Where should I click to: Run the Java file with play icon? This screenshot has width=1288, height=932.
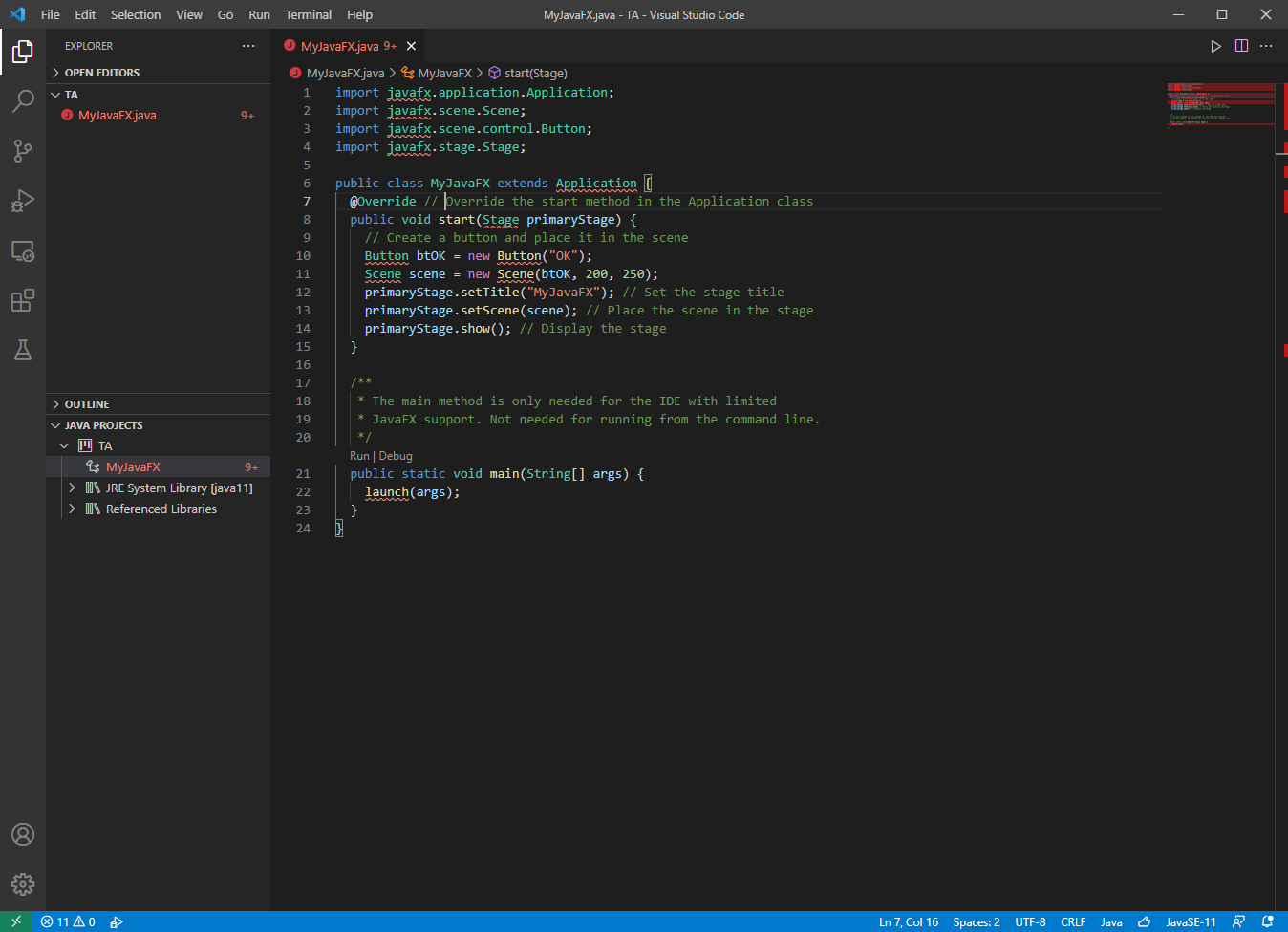[1215, 46]
